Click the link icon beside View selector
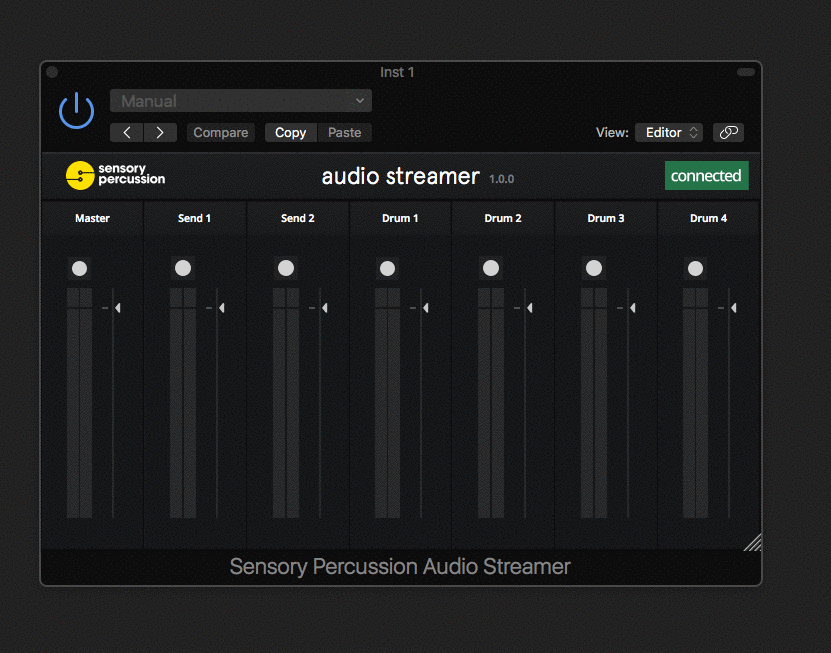 pos(728,132)
